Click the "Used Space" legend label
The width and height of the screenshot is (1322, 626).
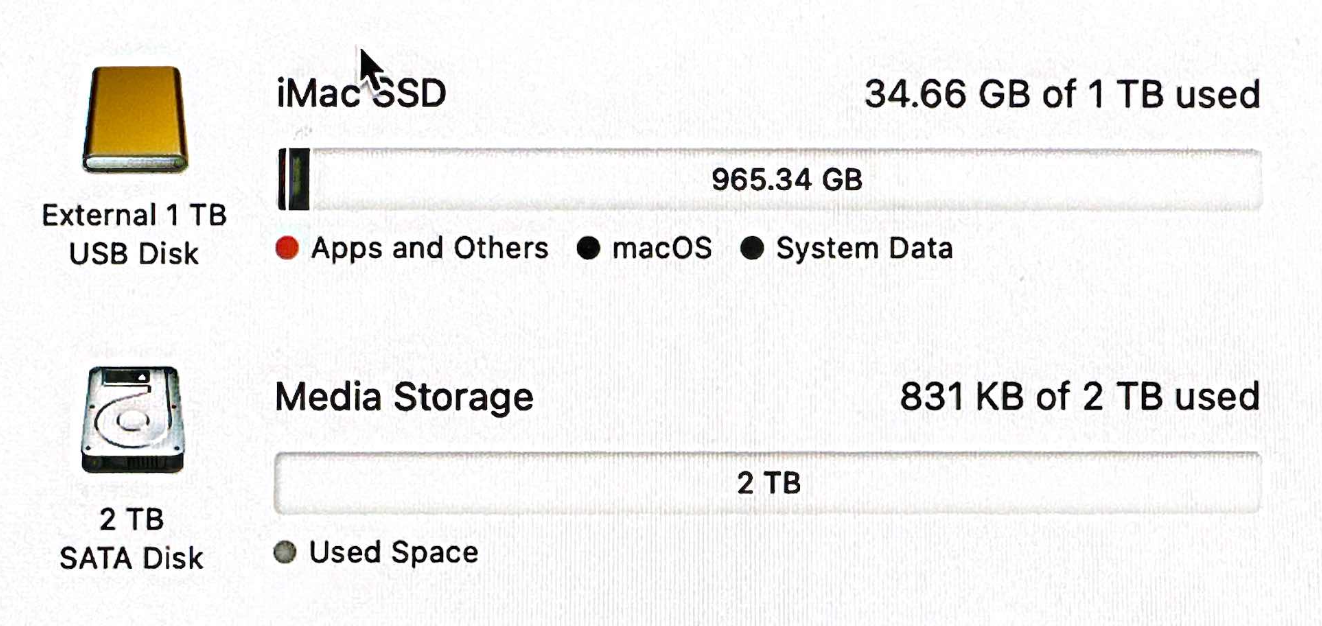point(393,553)
